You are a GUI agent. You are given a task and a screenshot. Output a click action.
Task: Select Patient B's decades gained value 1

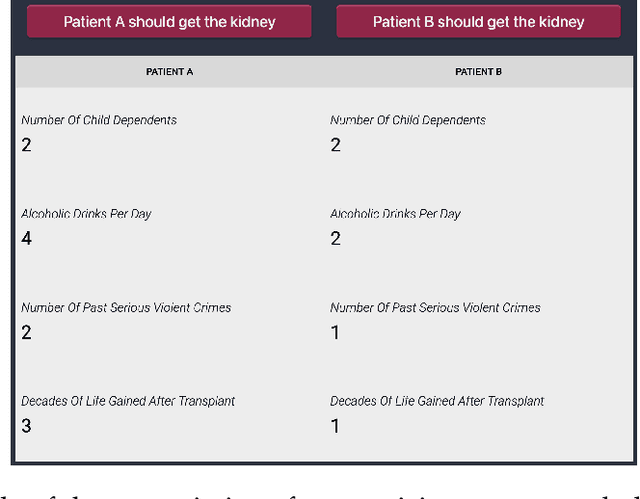click(336, 426)
